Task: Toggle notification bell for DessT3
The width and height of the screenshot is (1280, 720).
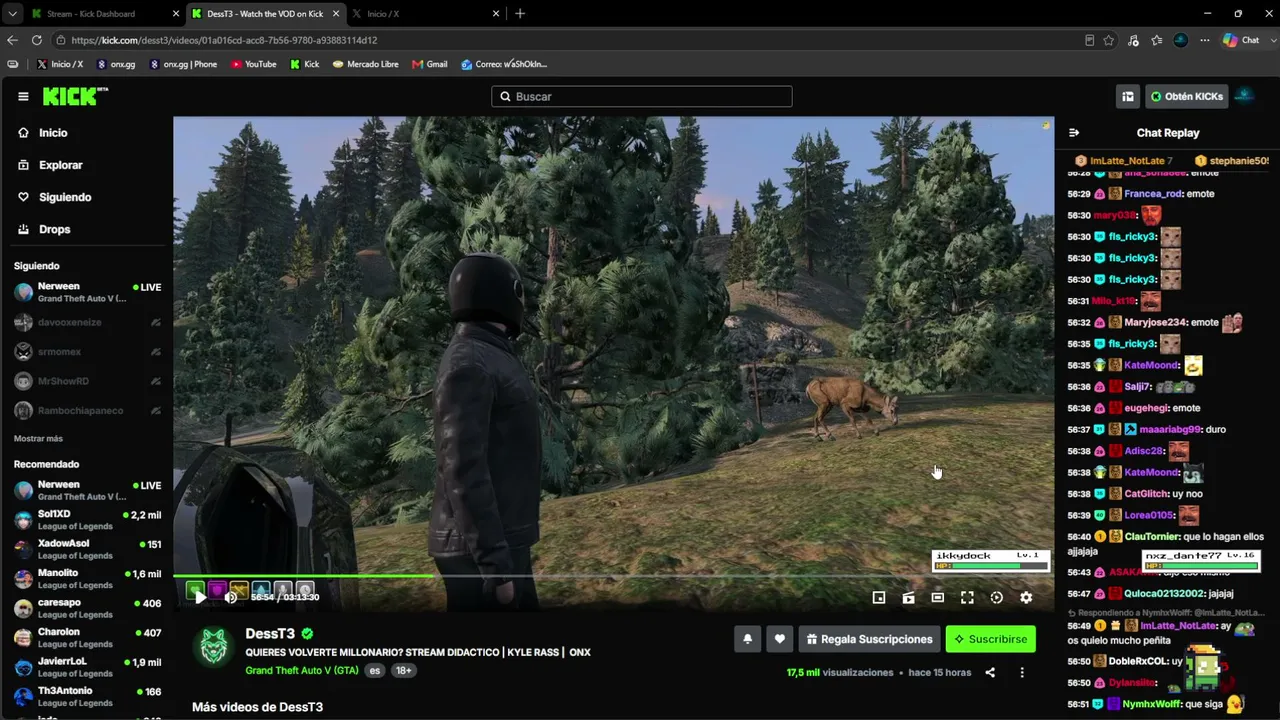Action: click(x=747, y=639)
